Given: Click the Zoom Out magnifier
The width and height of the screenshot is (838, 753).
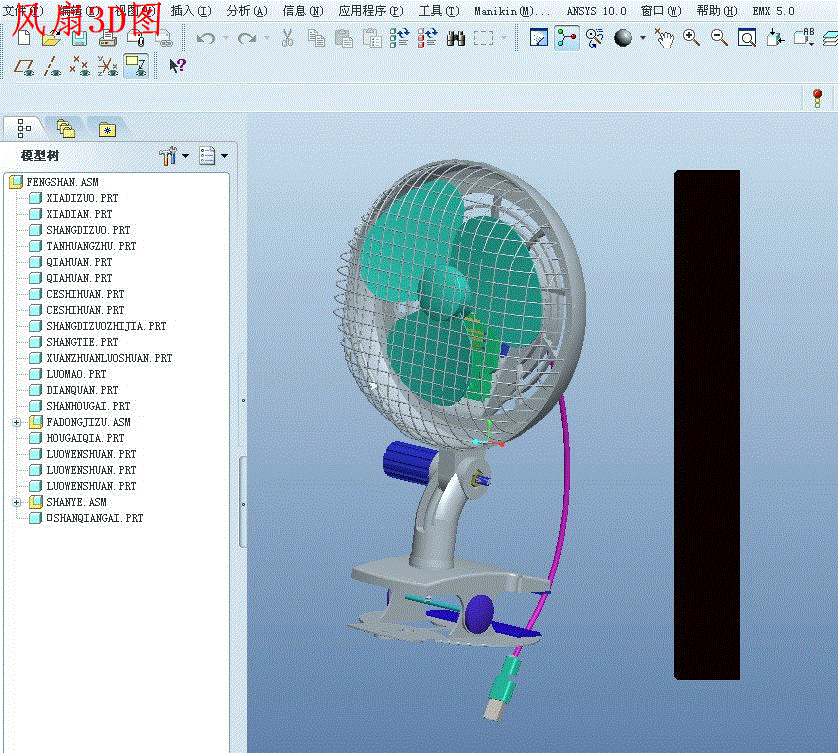Looking at the screenshot, I should (x=719, y=38).
